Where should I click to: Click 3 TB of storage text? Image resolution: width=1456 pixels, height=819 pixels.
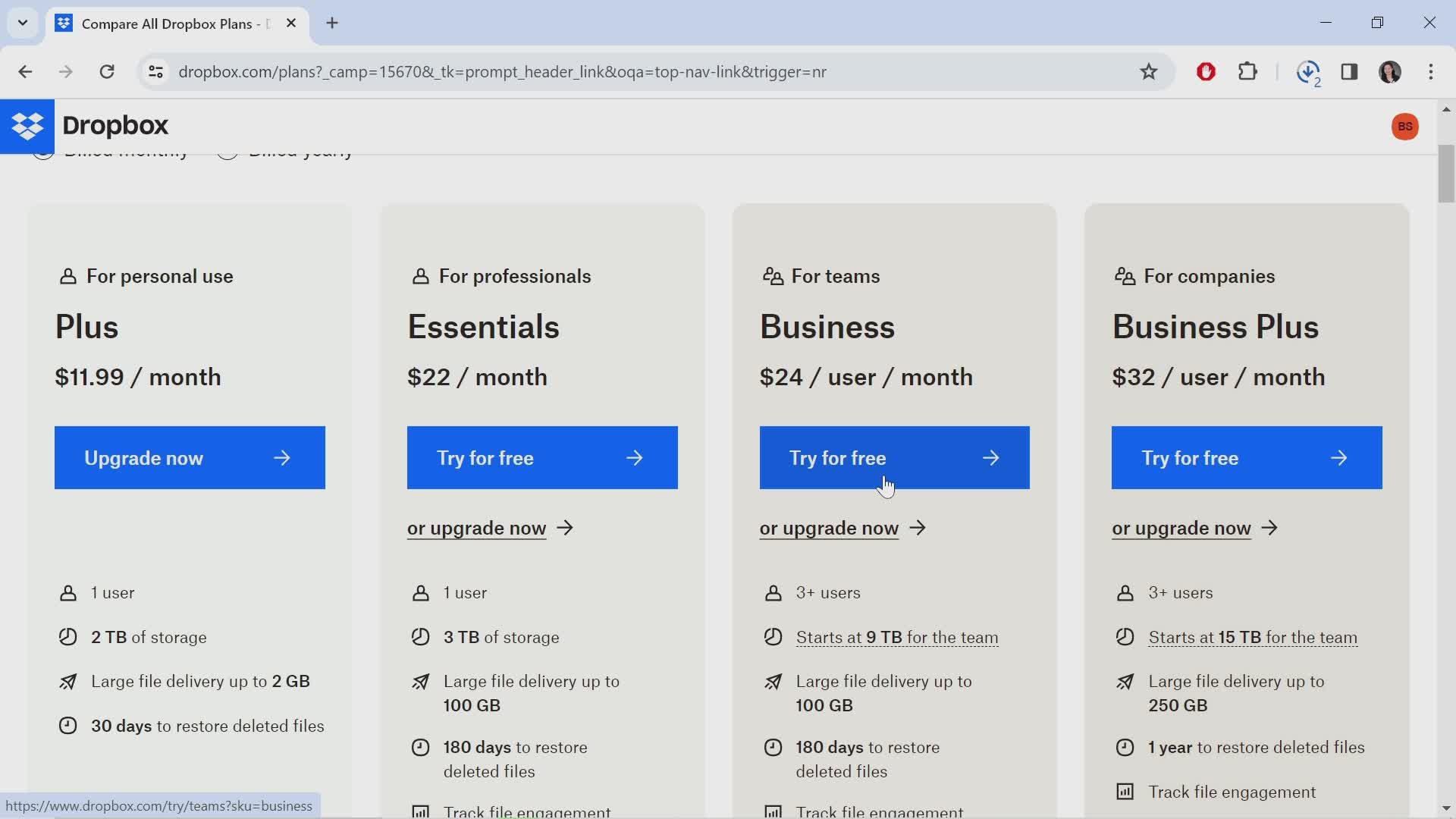[501, 637]
